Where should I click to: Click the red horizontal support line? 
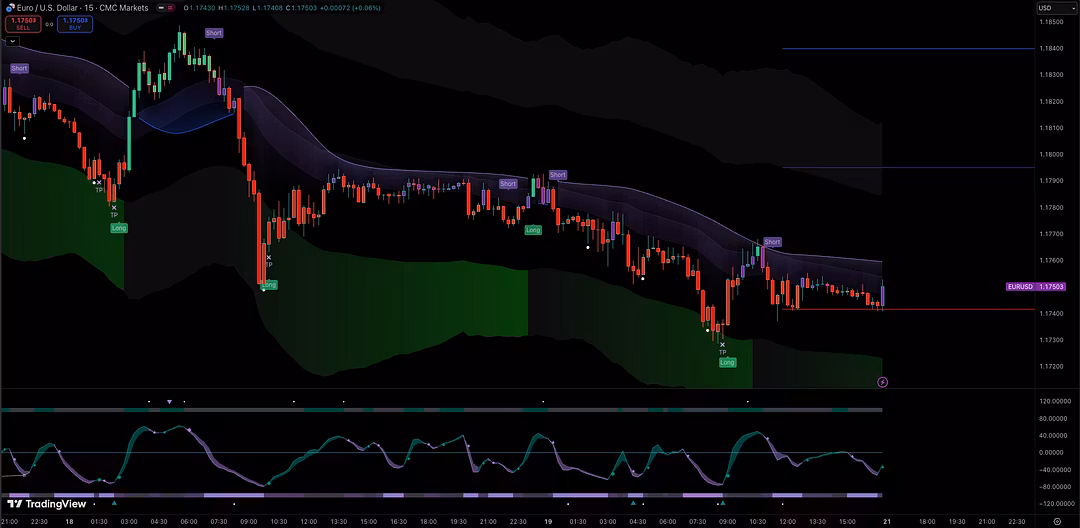coord(900,310)
